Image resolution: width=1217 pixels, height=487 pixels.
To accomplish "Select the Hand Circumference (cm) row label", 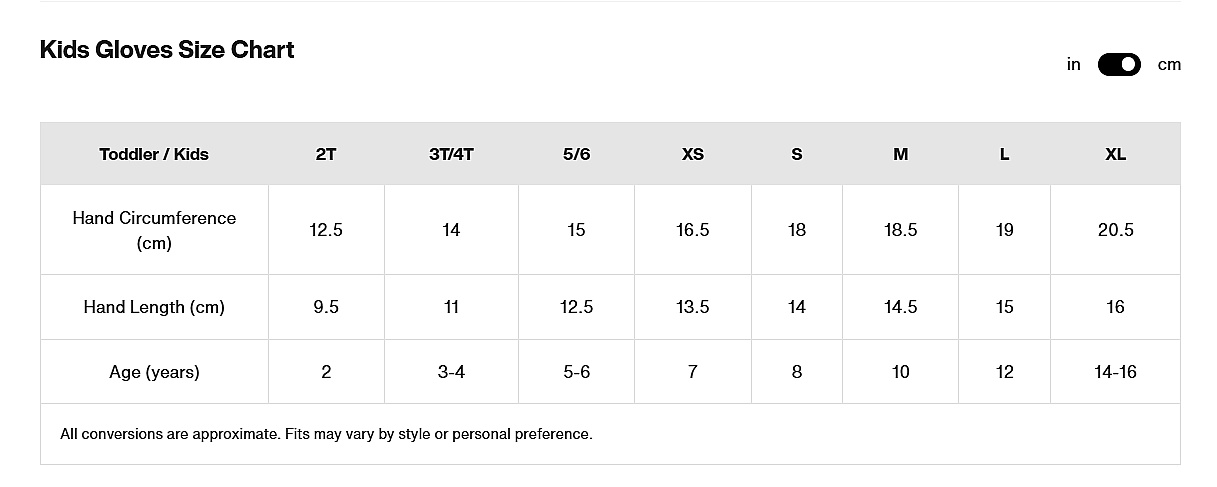I will pyautogui.click(x=154, y=230).
